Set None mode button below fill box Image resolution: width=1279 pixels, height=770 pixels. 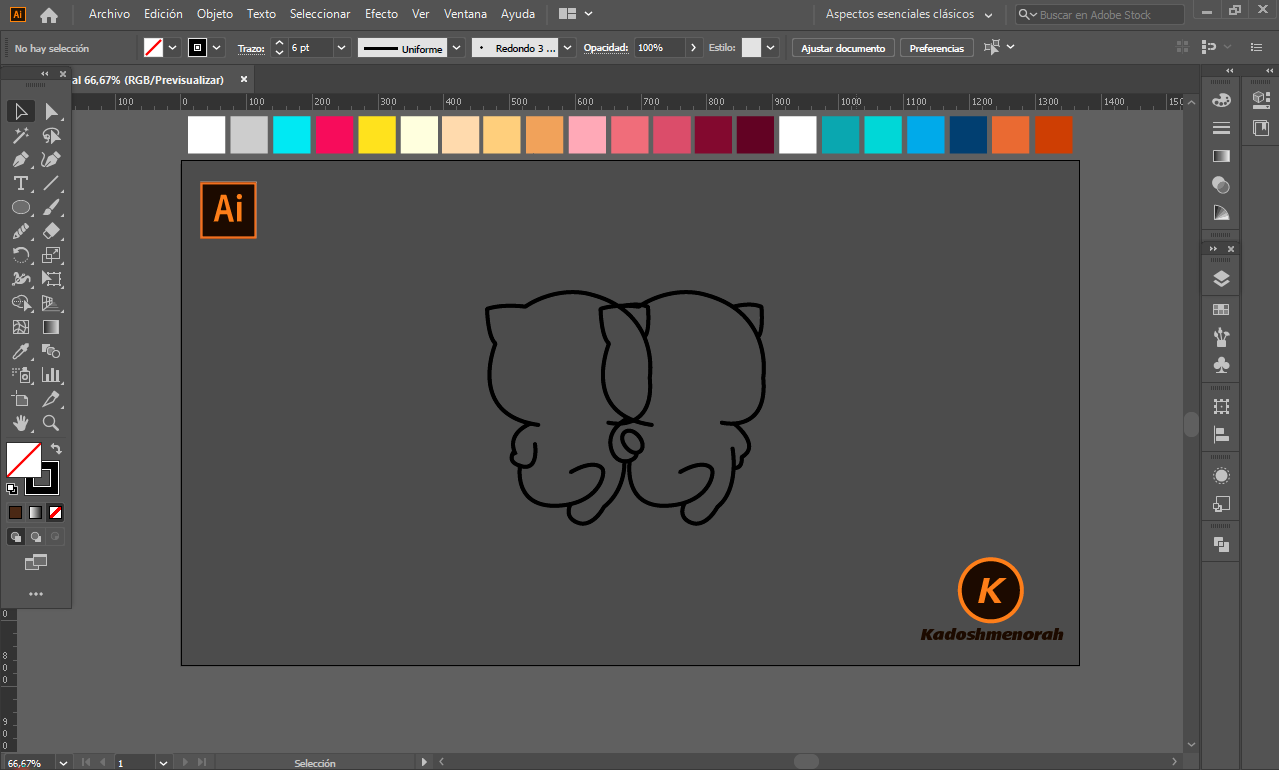(55, 512)
